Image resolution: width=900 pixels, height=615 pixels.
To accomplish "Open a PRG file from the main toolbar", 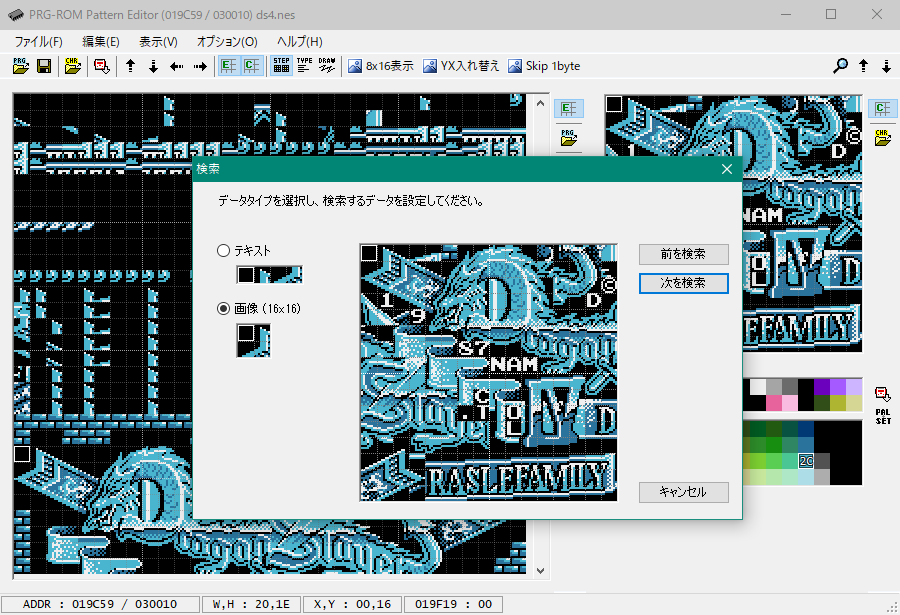I will click(x=21, y=66).
